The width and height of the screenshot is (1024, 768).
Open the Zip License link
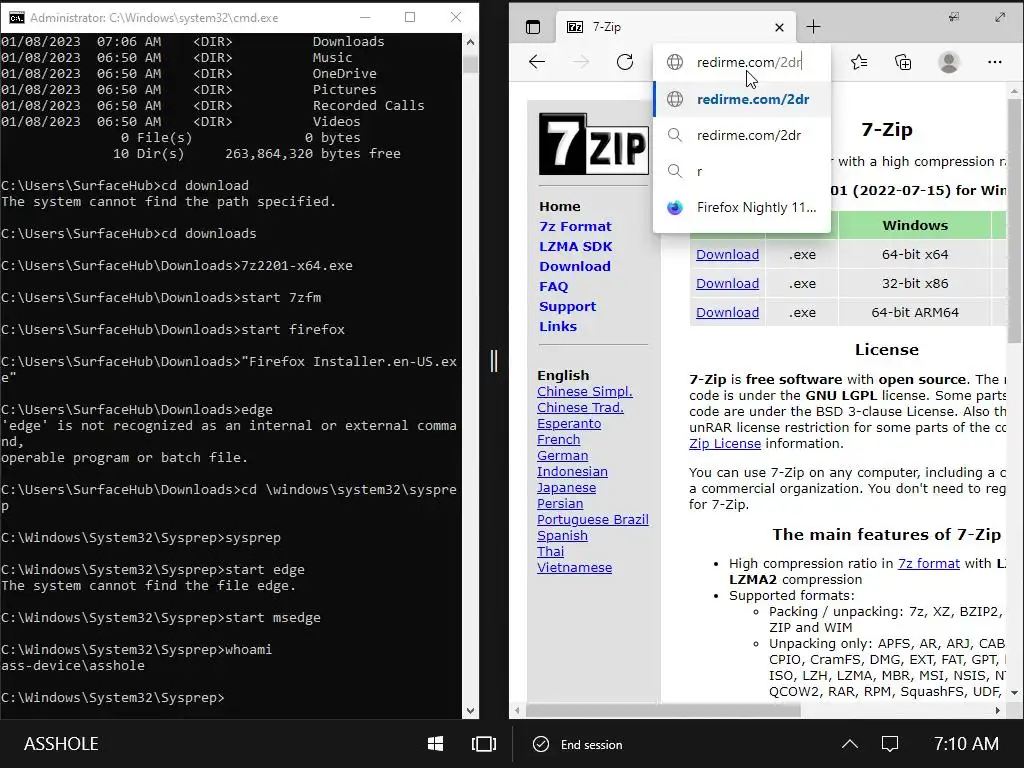coord(725,443)
